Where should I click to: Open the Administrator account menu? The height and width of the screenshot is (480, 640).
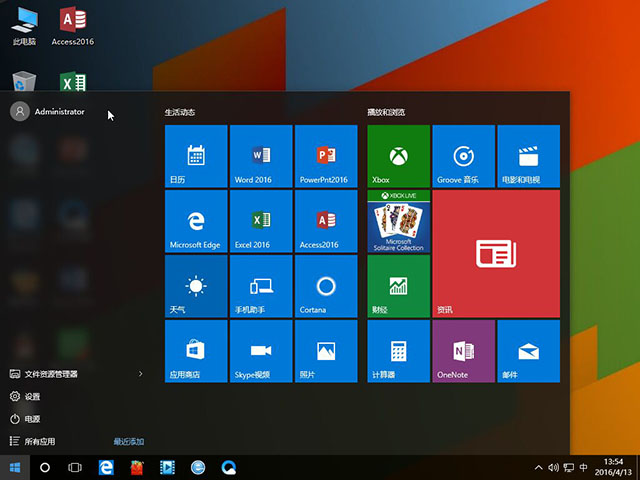click(48, 112)
